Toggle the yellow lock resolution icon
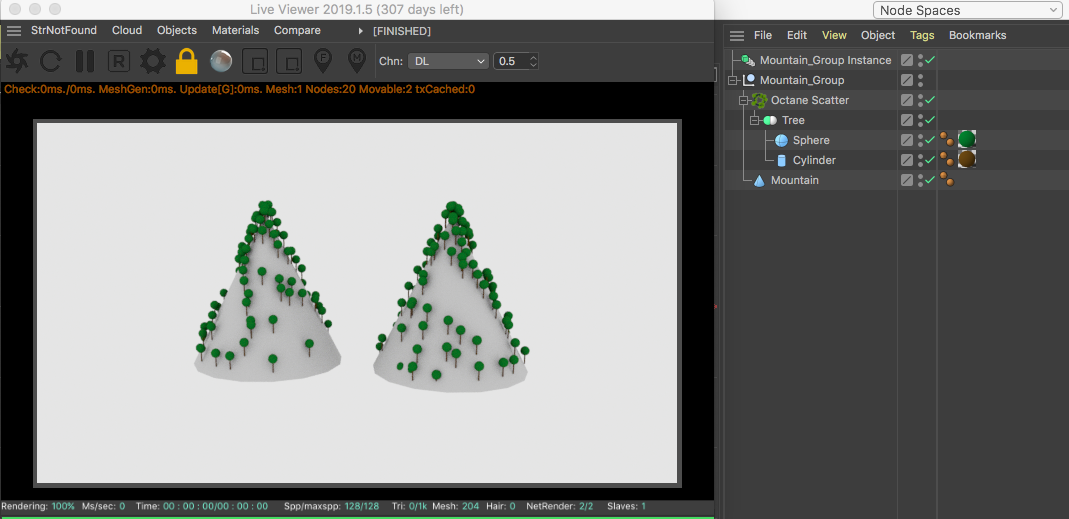This screenshot has width=1069, height=519. pos(187,62)
